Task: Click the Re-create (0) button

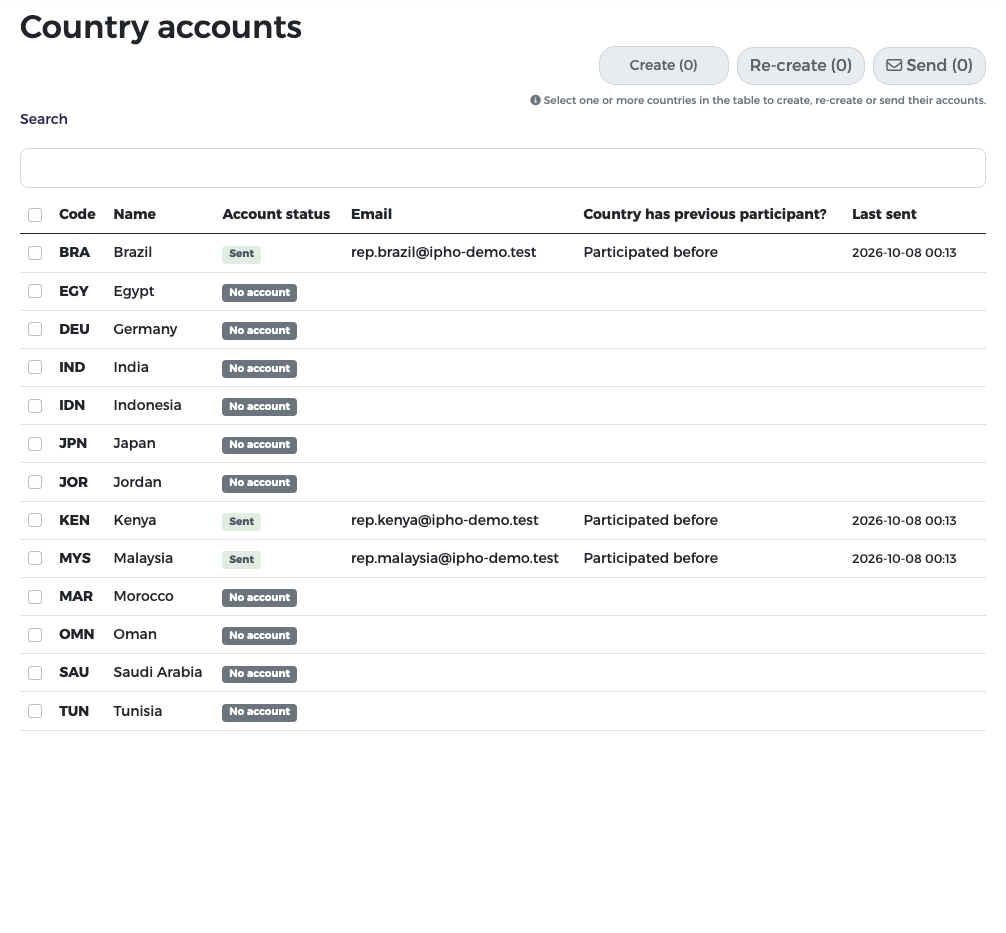Action: tap(801, 65)
